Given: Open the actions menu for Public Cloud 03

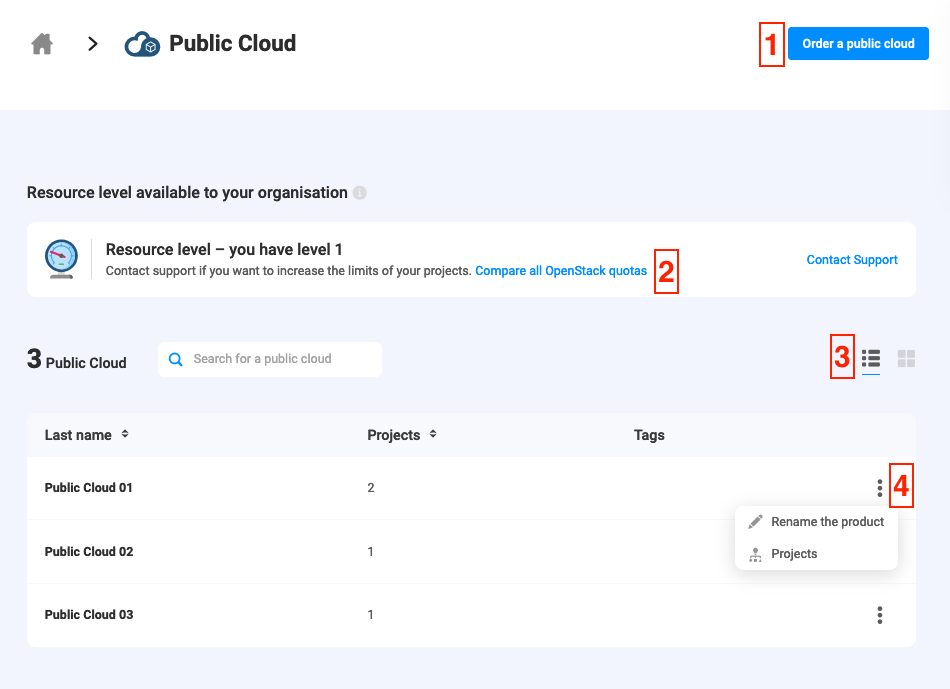Looking at the screenshot, I should (x=879, y=615).
